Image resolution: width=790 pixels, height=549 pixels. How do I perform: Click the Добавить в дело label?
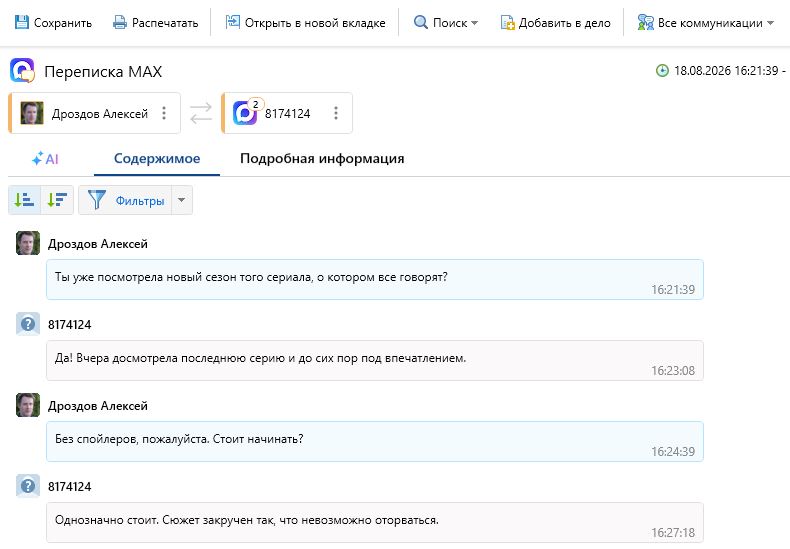(x=565, y=23)
